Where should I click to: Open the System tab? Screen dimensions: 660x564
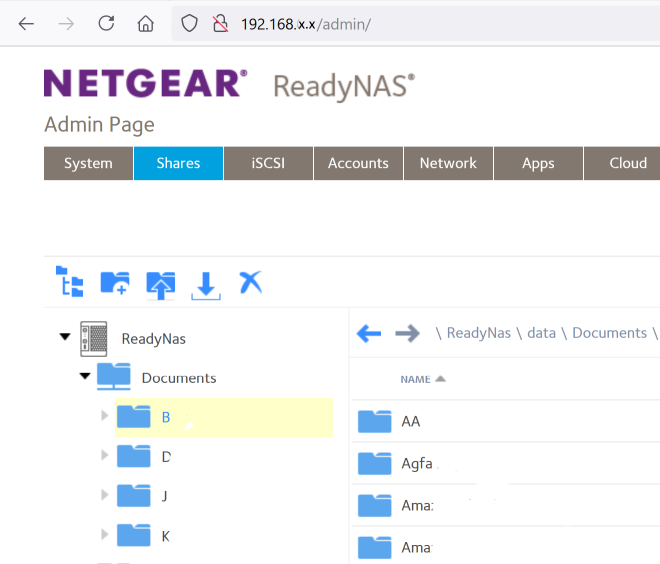click(88, 163)
